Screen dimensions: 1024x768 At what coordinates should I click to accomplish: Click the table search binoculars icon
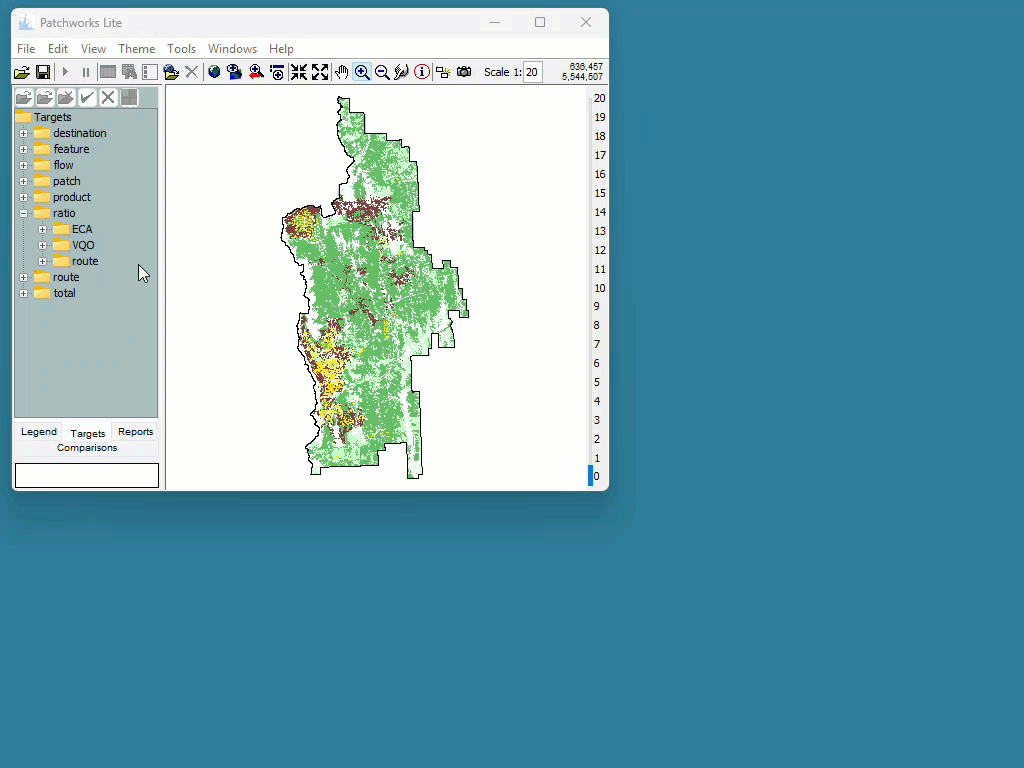point(129,72)
